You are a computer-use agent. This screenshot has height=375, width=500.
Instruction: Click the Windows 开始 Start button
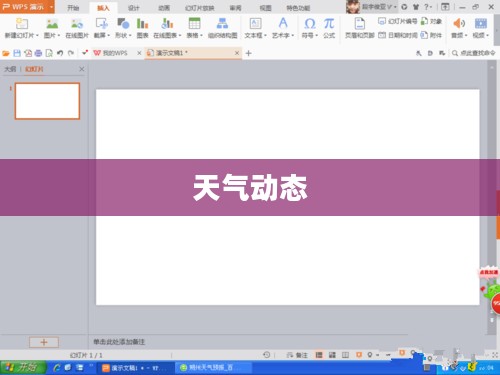click(x=23, y=367)
